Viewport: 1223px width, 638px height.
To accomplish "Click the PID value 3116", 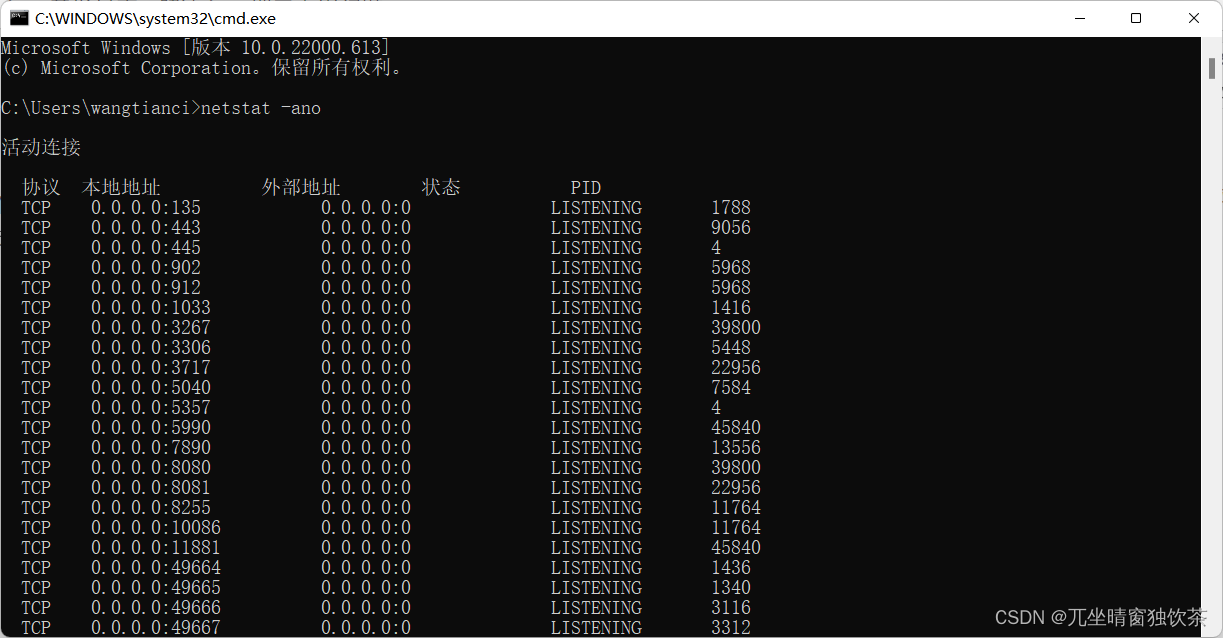I will pos(731,608).
